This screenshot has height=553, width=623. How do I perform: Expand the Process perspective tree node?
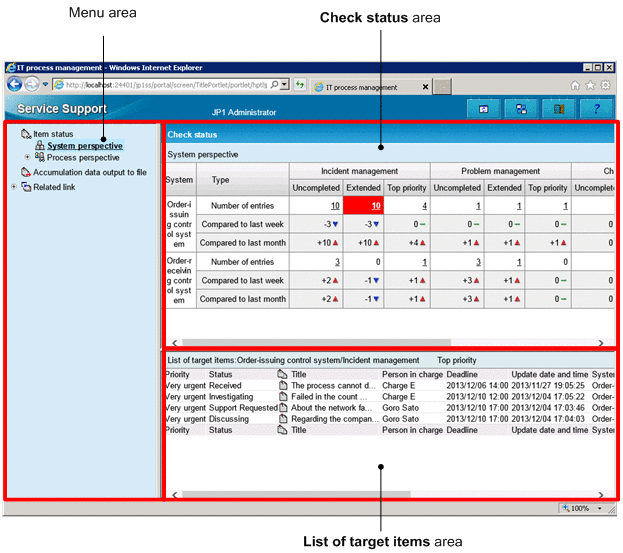(27, 158)
